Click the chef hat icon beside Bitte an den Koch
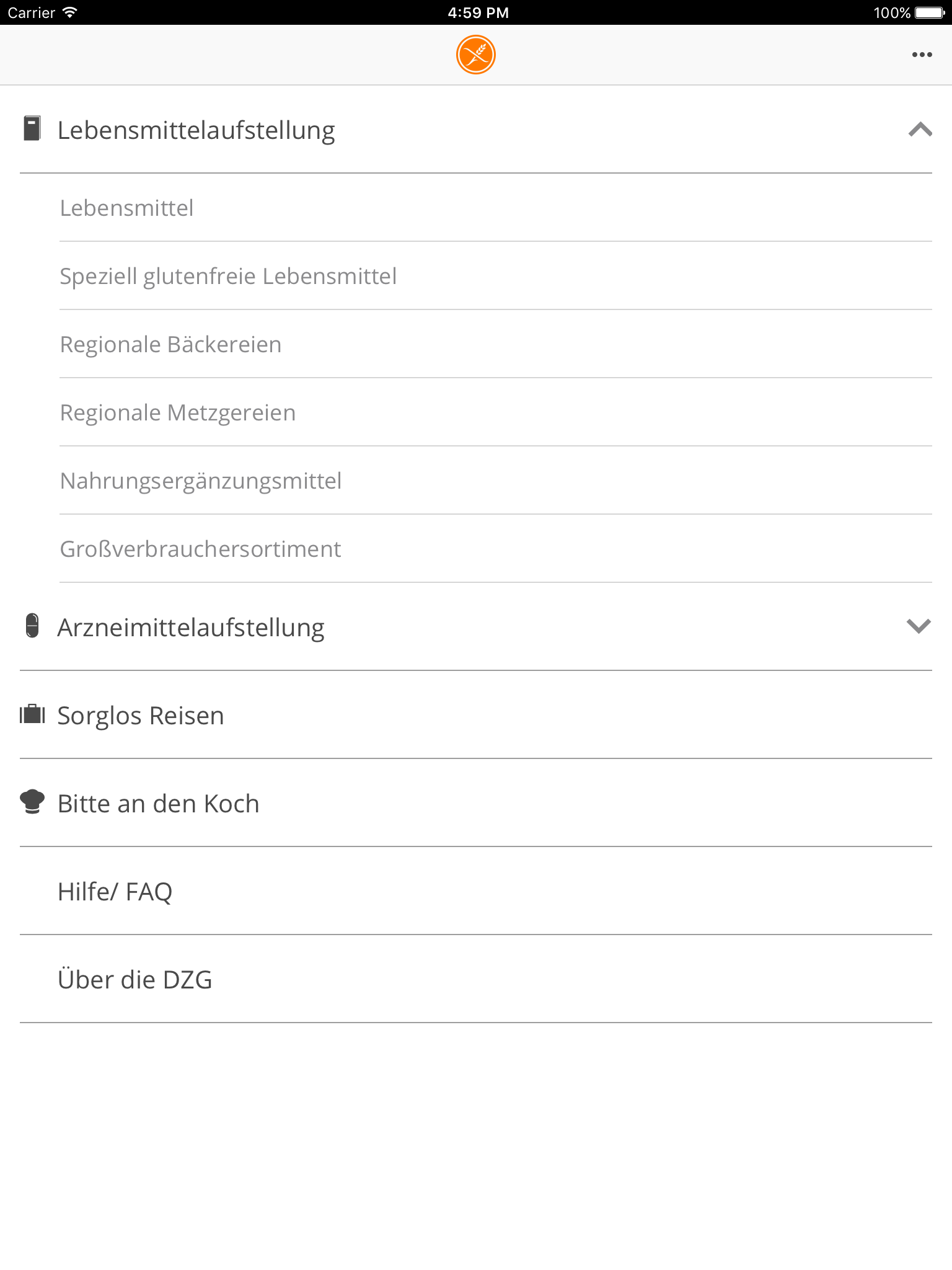Viewport: 952px width, 1270px height. click(33, 802)
